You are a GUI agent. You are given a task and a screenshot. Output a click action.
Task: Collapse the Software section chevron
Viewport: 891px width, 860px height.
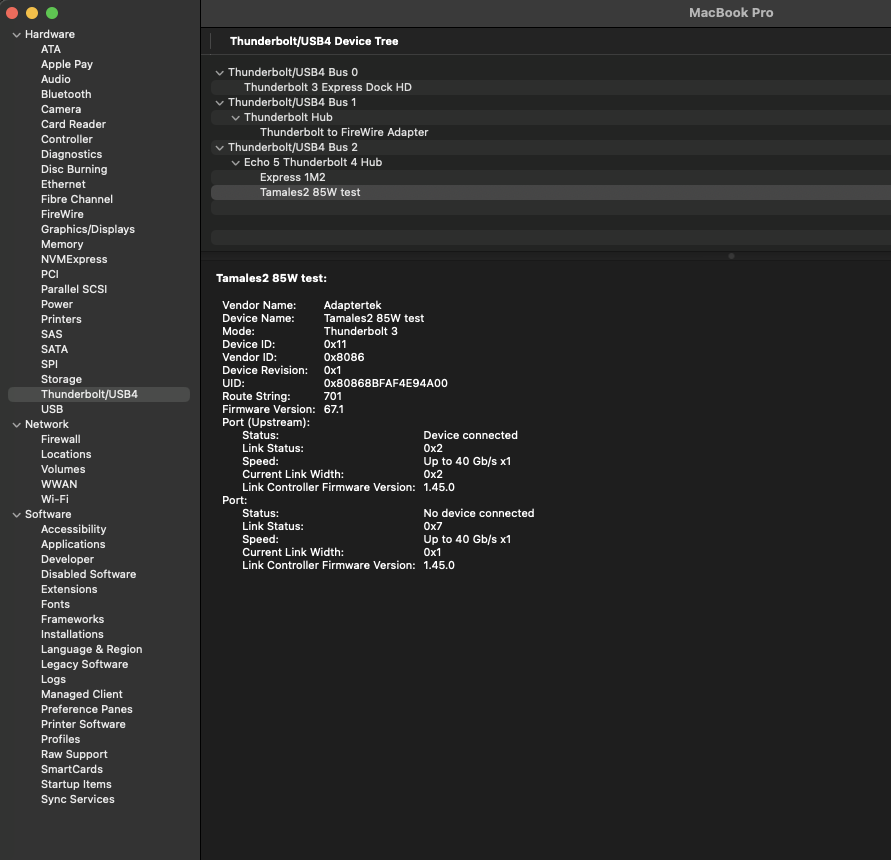coord(16,514)
